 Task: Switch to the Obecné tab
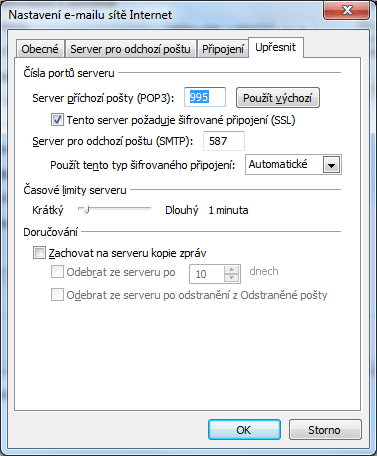[40, 49]
